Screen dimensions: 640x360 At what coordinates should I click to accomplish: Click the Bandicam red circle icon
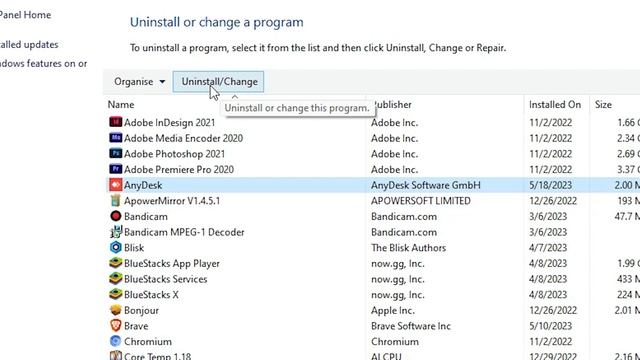coord(116,216)
